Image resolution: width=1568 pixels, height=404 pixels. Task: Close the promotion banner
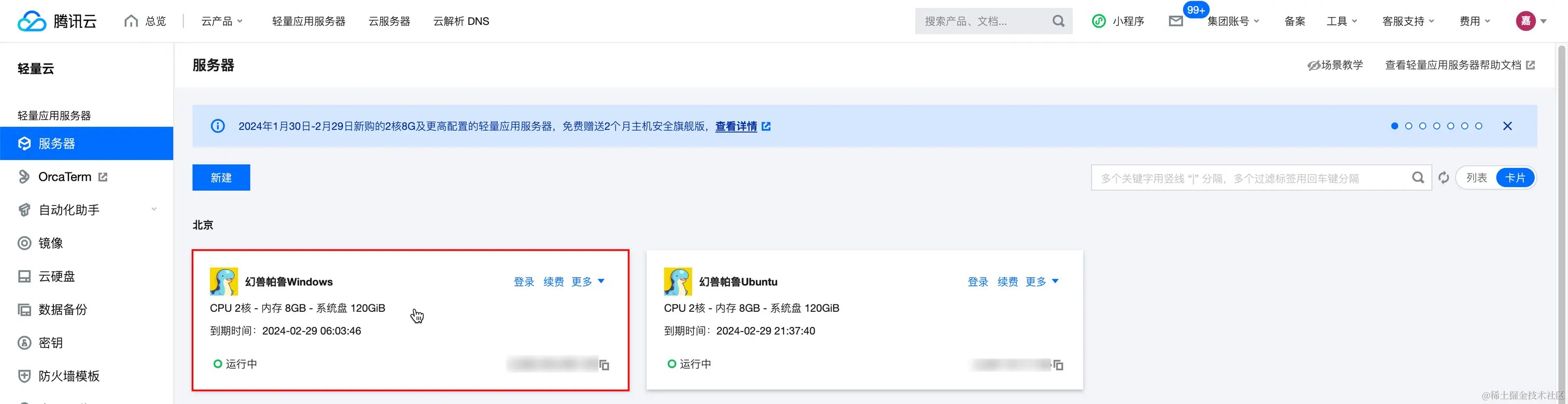(x=1507, y=126)
